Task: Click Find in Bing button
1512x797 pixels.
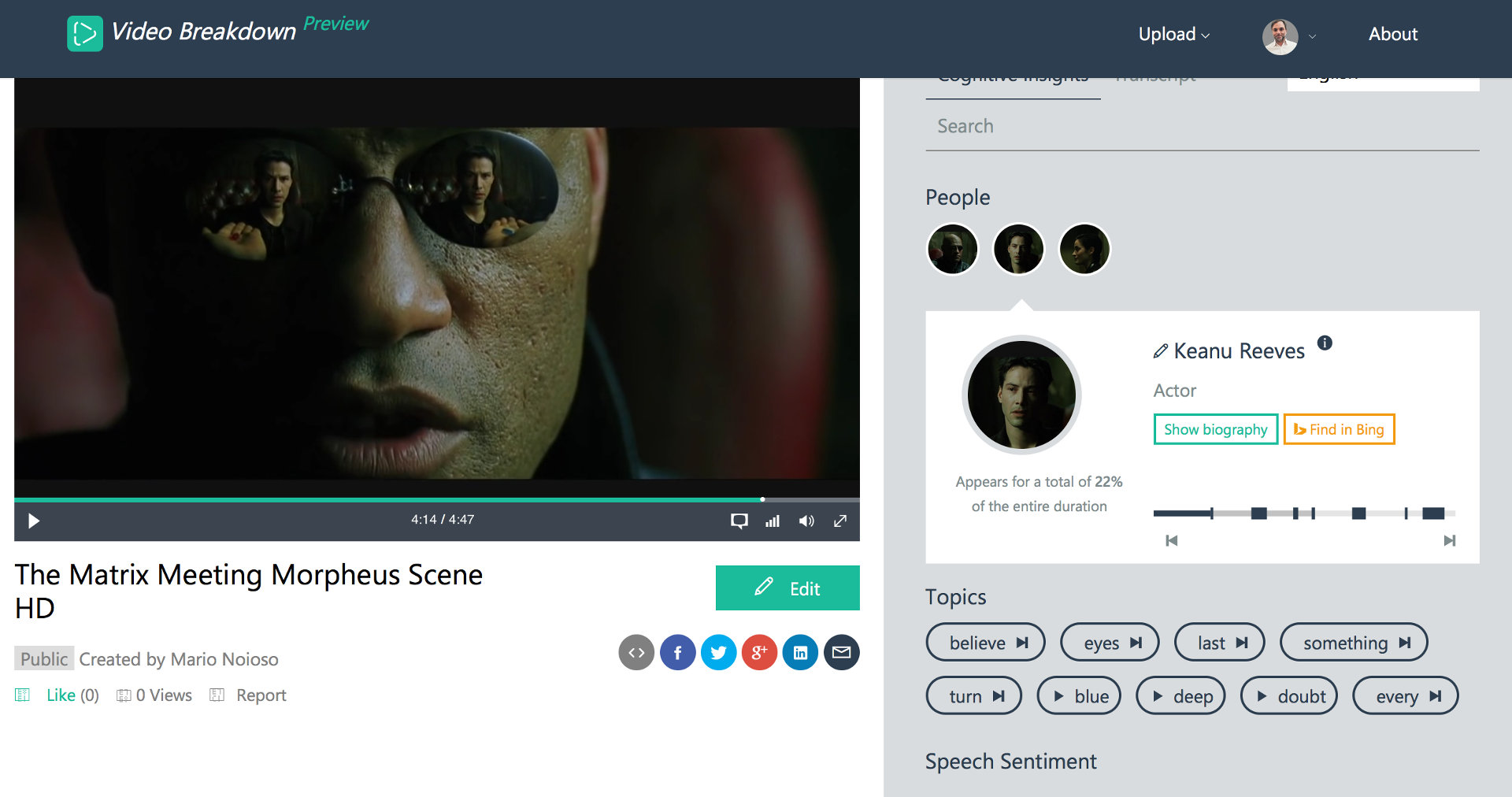Action: point(1339,429)
